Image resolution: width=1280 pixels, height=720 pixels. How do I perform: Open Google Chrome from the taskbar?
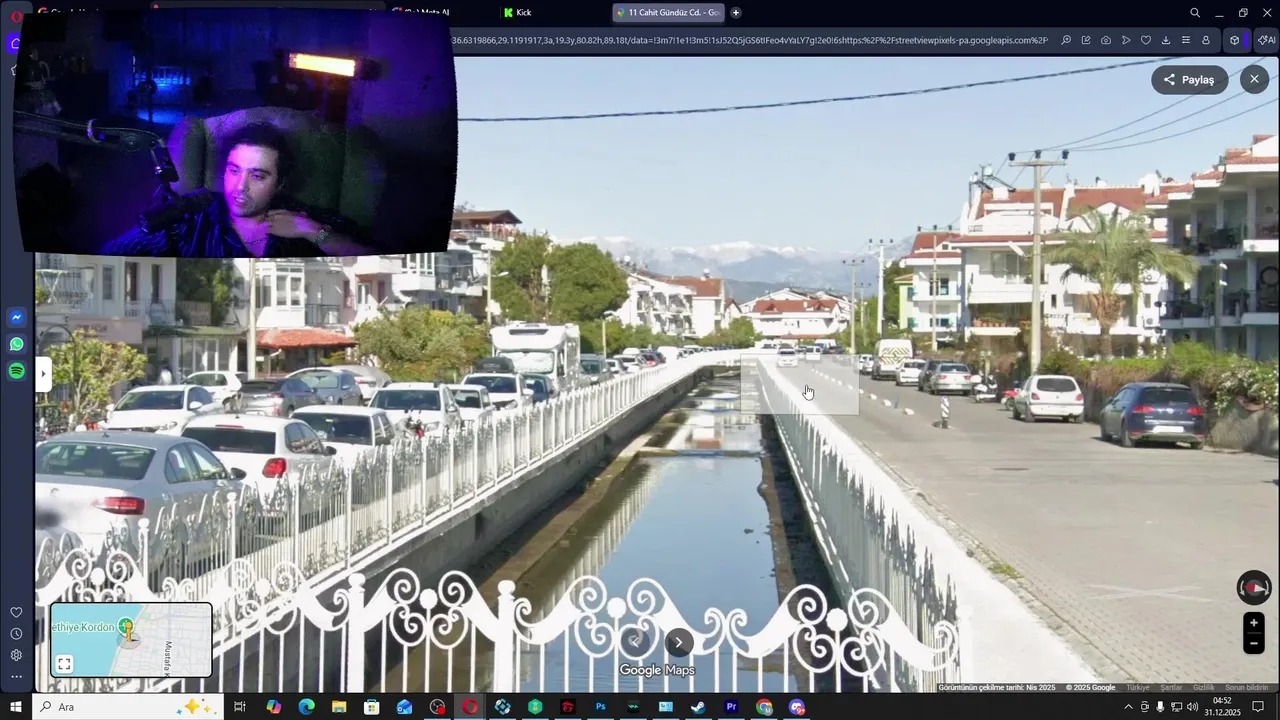point(764,707)
